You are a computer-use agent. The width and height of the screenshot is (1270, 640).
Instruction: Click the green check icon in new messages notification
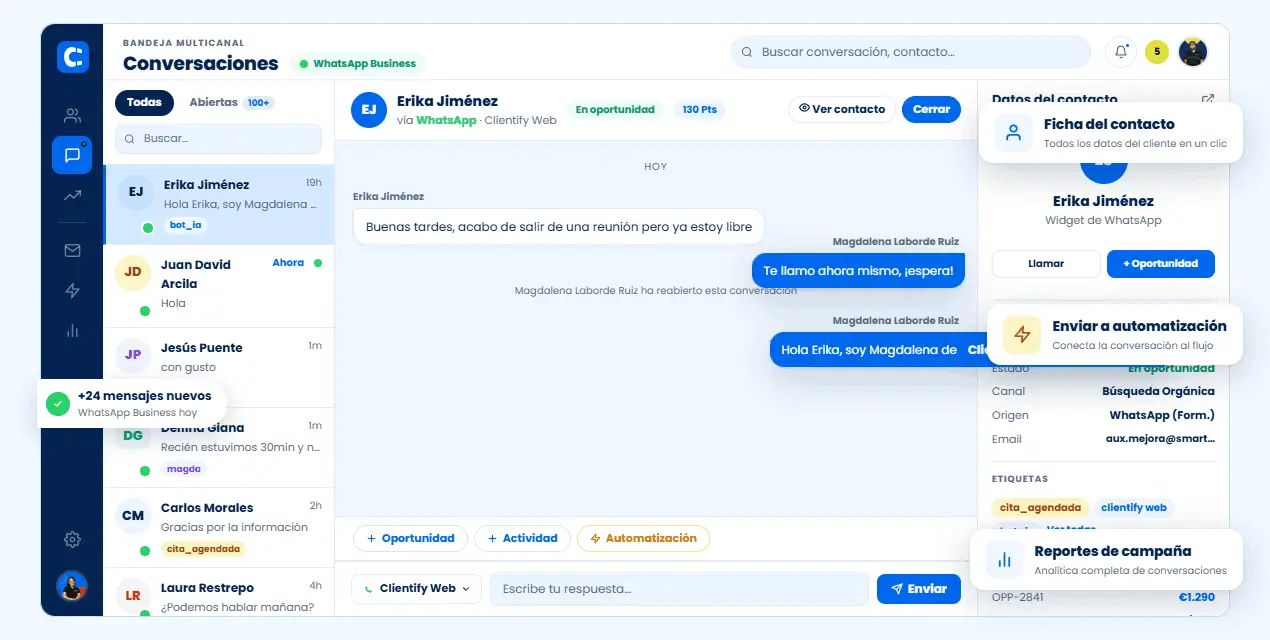pyautogui.click(x=58, y=404)
